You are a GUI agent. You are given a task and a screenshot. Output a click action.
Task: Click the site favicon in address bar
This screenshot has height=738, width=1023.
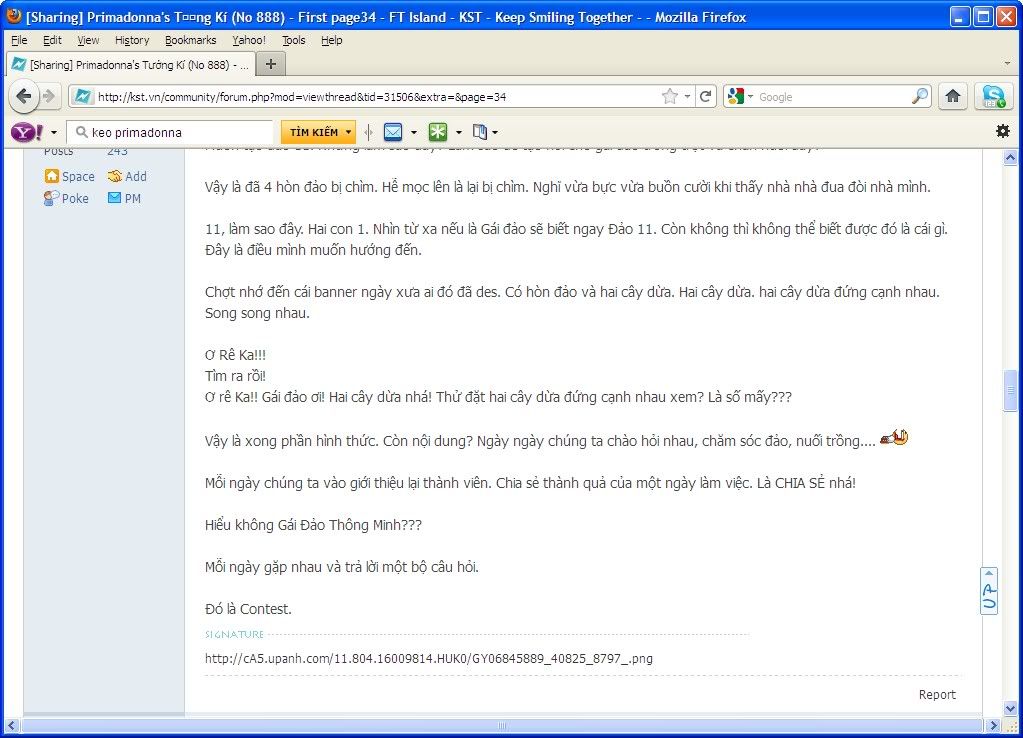[x=83, y=97]
